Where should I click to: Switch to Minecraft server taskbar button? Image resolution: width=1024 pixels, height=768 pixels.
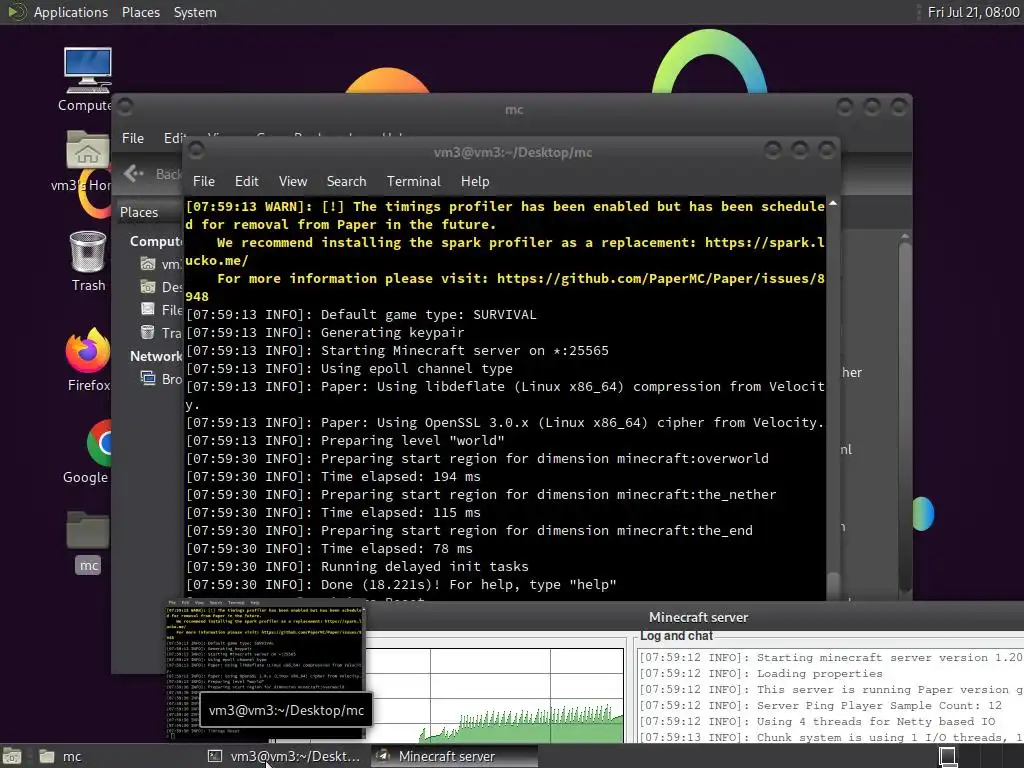click(455, 756)
